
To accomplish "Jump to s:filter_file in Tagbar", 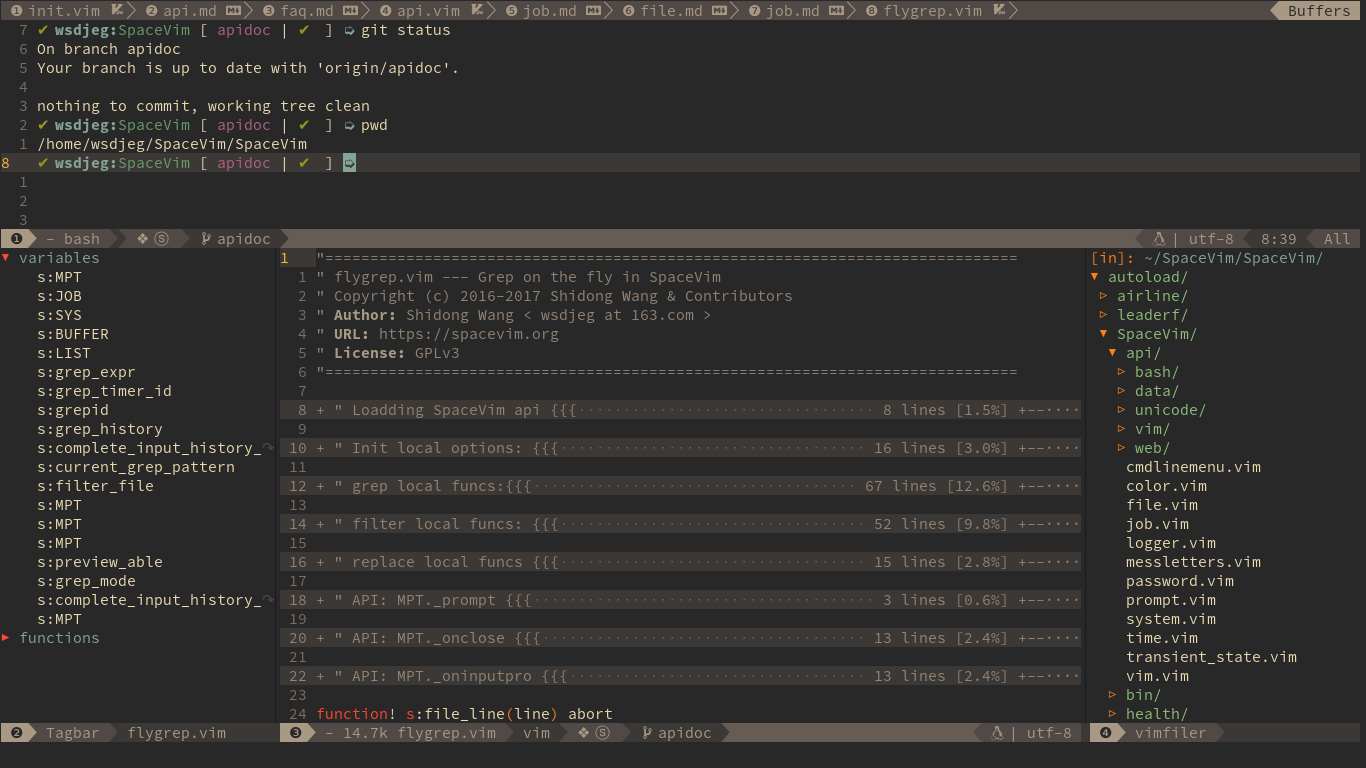I will point(95,486).
